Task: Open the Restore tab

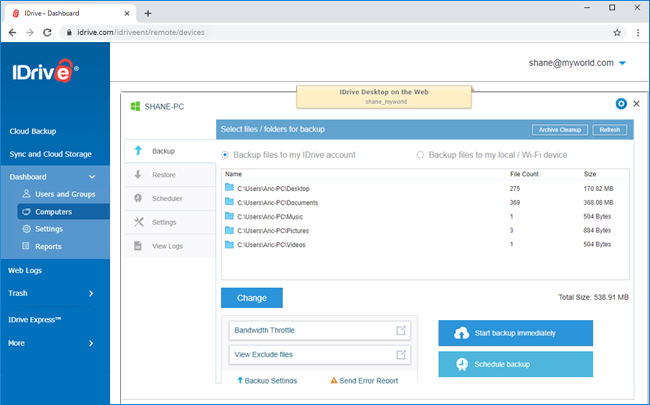Action: [170, 175]
